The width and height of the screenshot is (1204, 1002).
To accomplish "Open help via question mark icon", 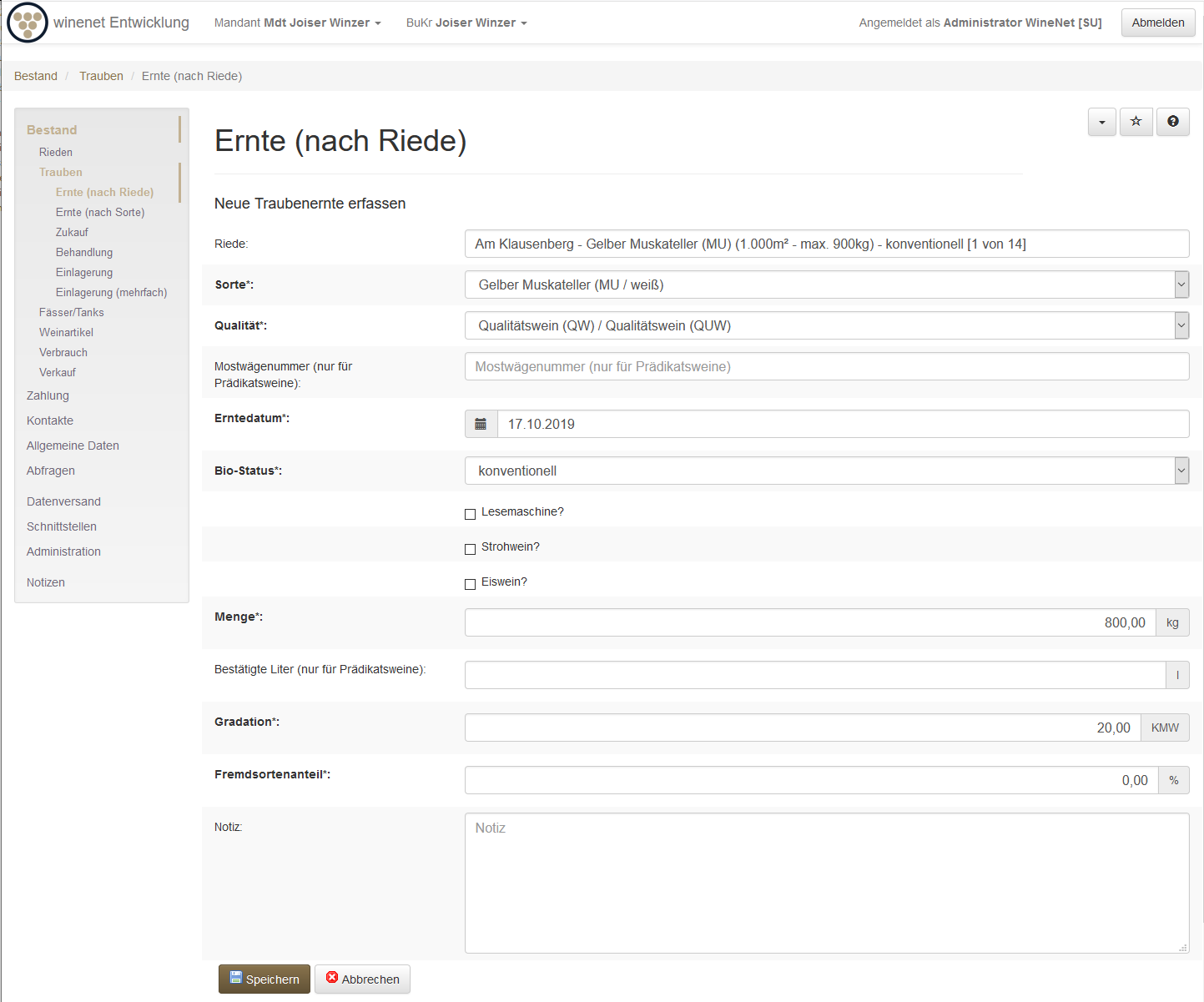I will [1172, 122].
